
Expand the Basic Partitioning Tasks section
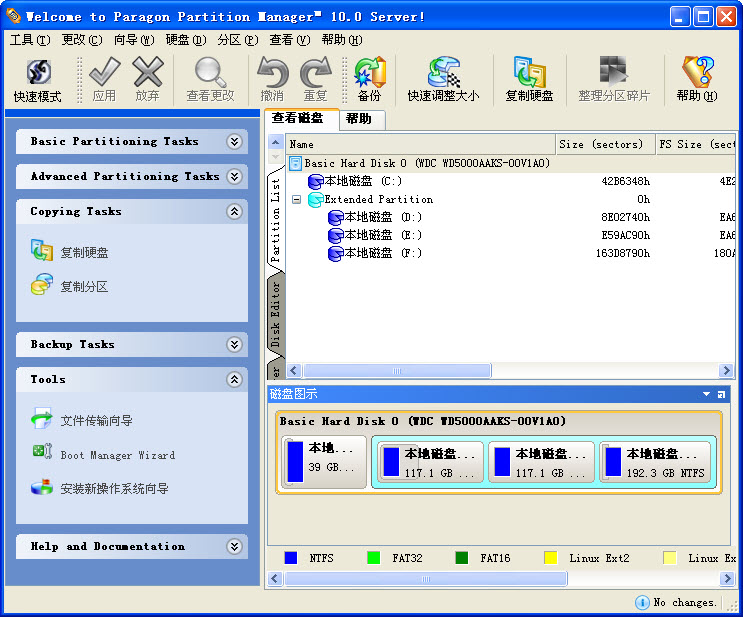(234, 142)
